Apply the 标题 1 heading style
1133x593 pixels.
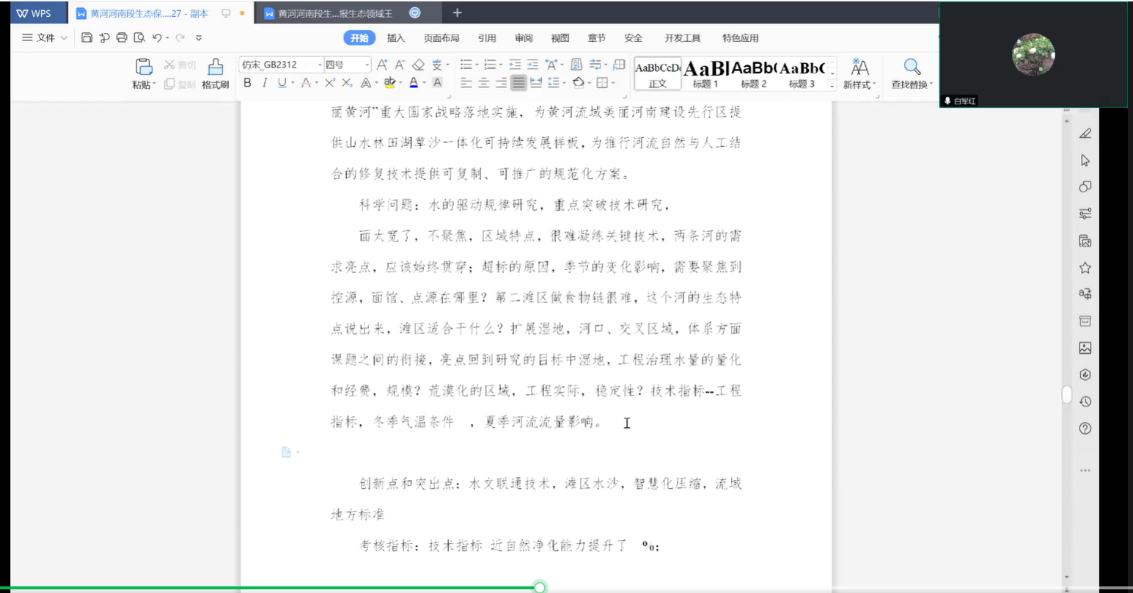[x=705, y=74]
